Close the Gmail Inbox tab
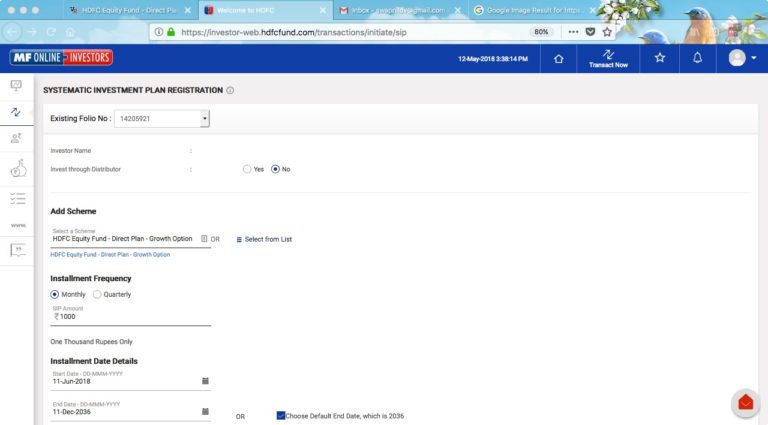Viewport: 768px width, 425px height. pyautogui.click(x=457, y=10)
